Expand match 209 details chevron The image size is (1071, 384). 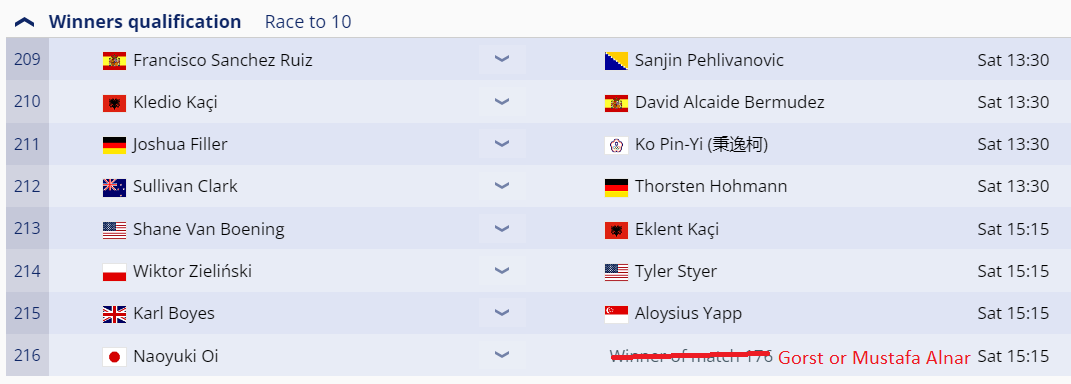coord(502,60)
